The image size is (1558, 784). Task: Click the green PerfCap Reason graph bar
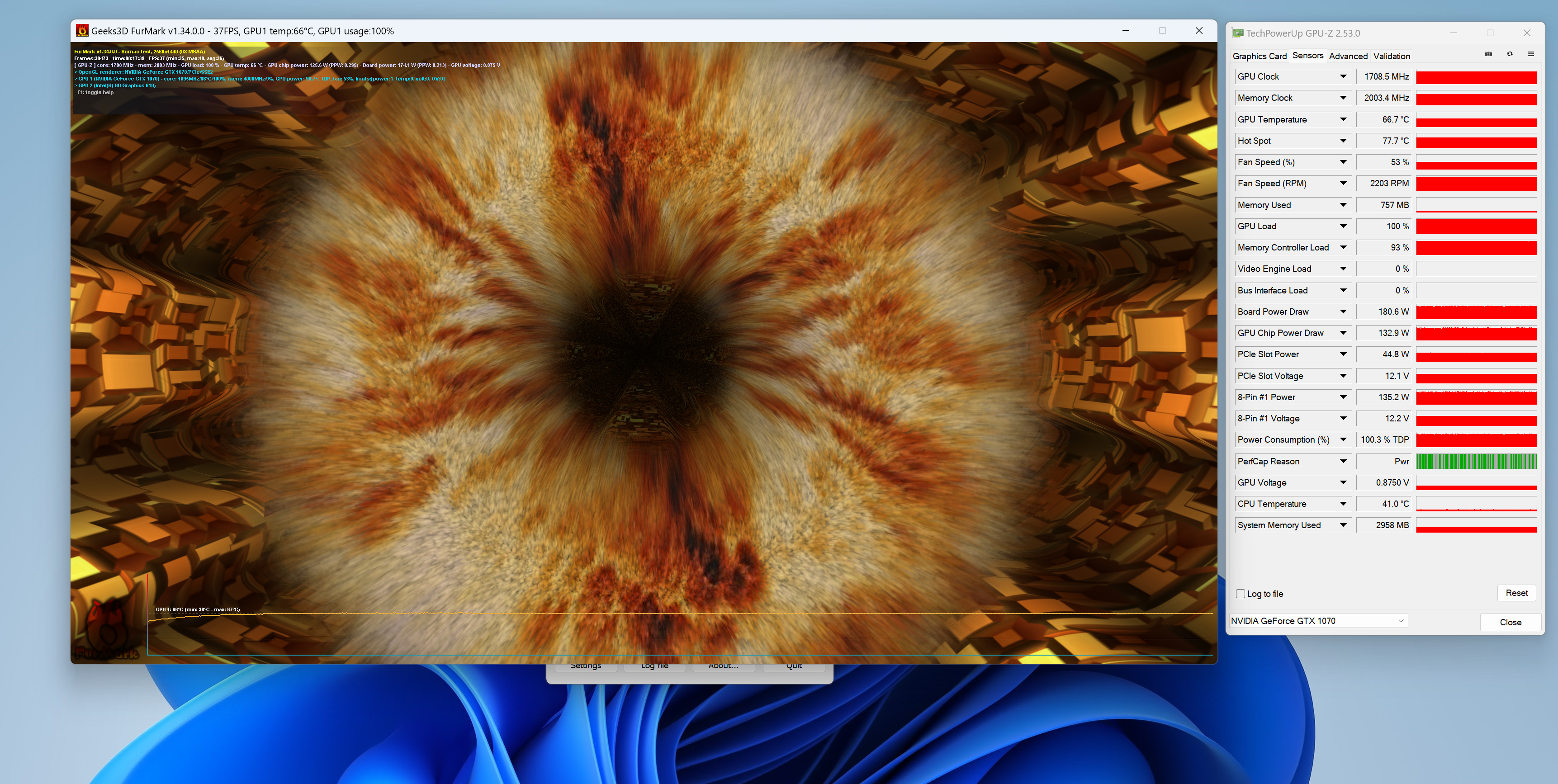click(1476, 461)
